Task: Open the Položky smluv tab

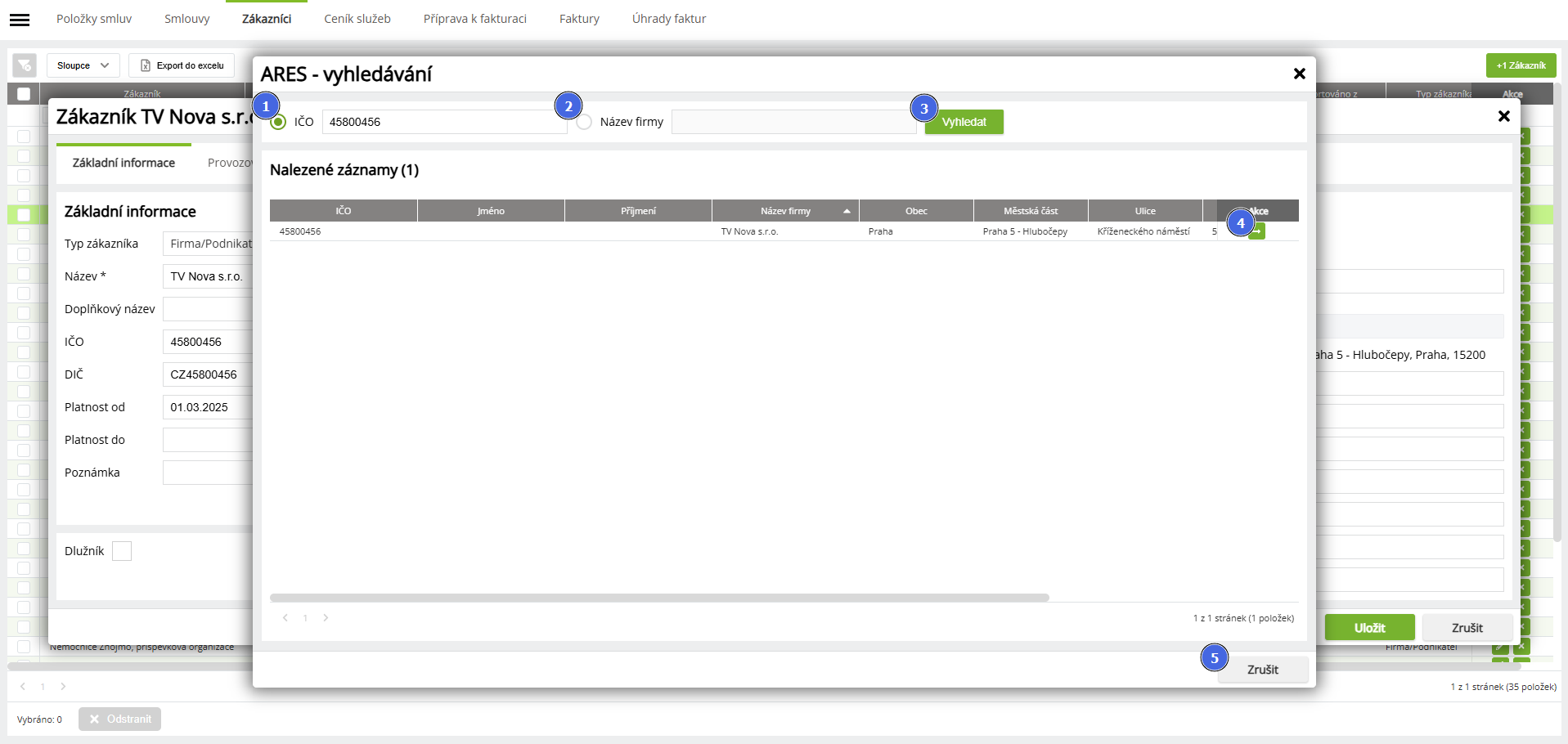Action: pyautogui.click(x=94, y=19)
